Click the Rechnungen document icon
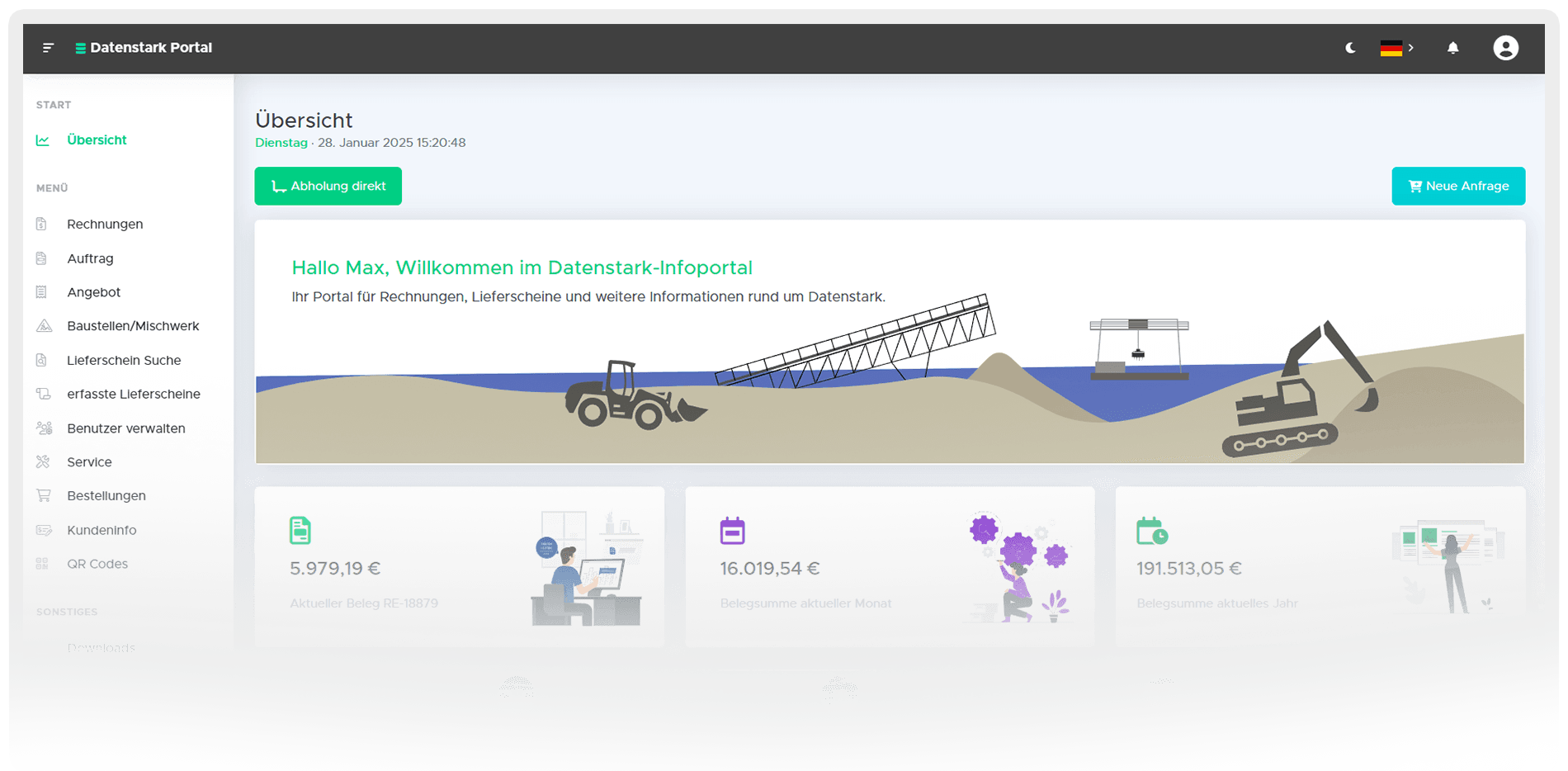Screen dimensions: 1568x771 click(x=41, y=224)
